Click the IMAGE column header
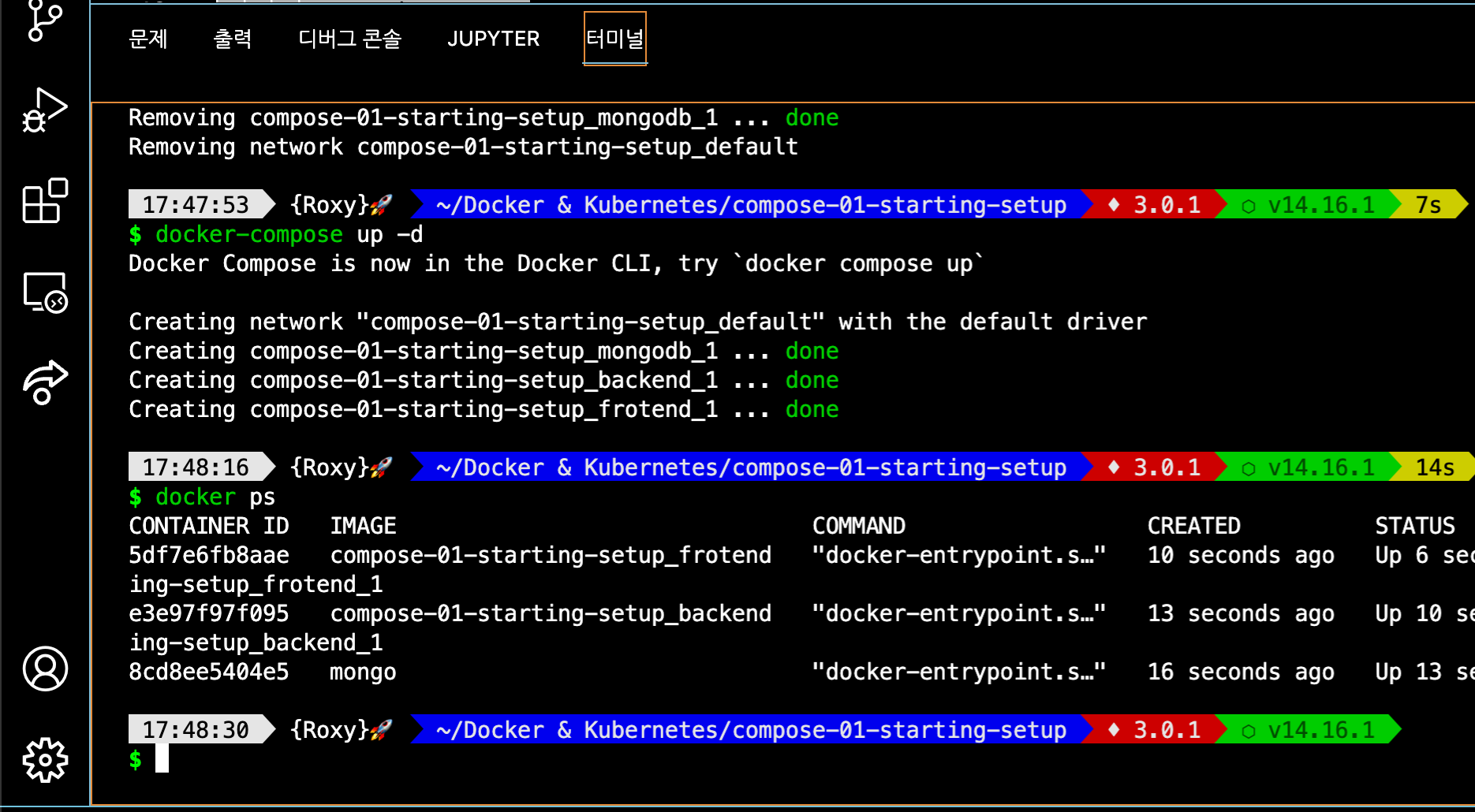 click(x=363, y=526)
